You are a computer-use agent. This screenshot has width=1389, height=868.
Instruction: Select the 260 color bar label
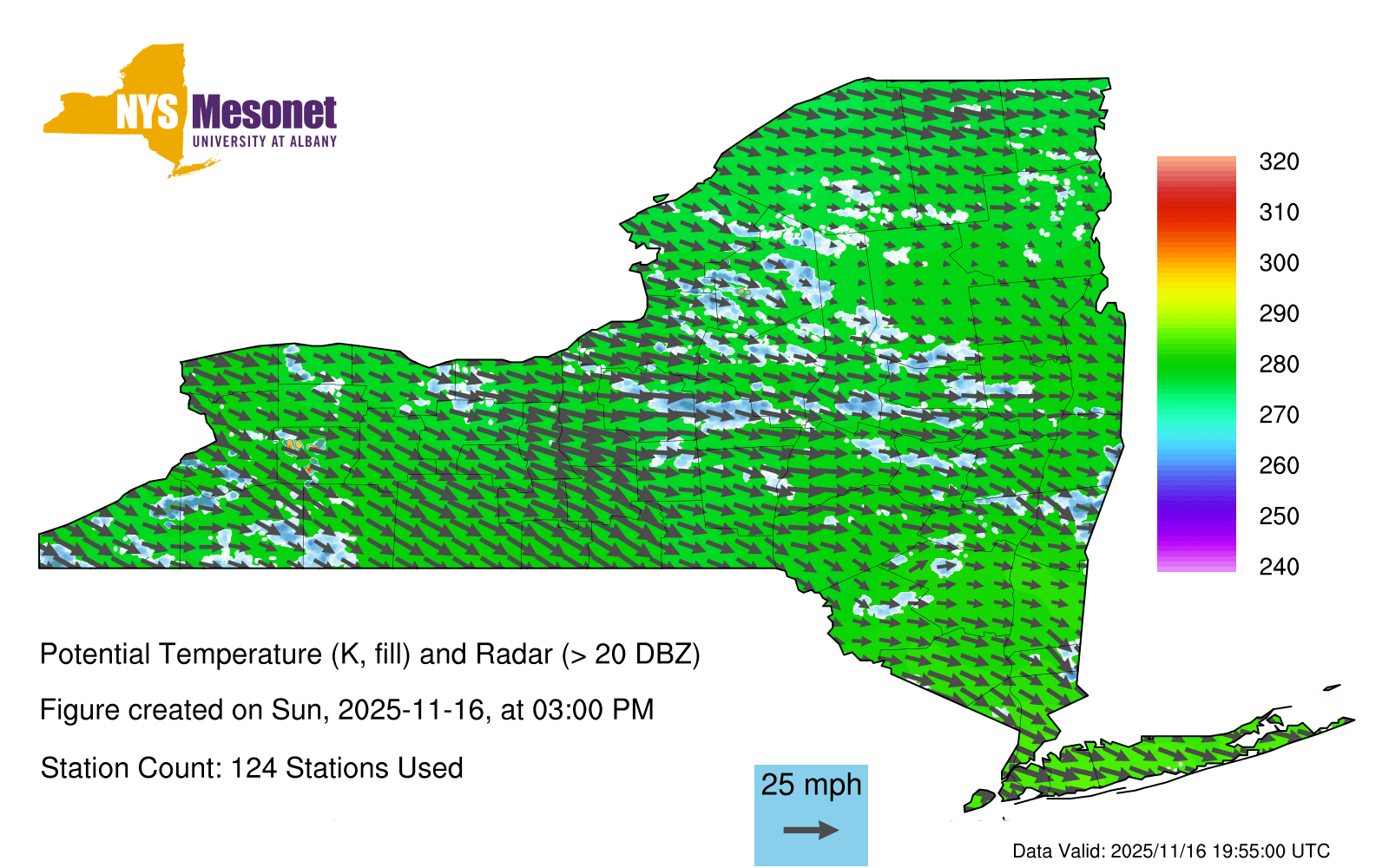click(1279, 466)
